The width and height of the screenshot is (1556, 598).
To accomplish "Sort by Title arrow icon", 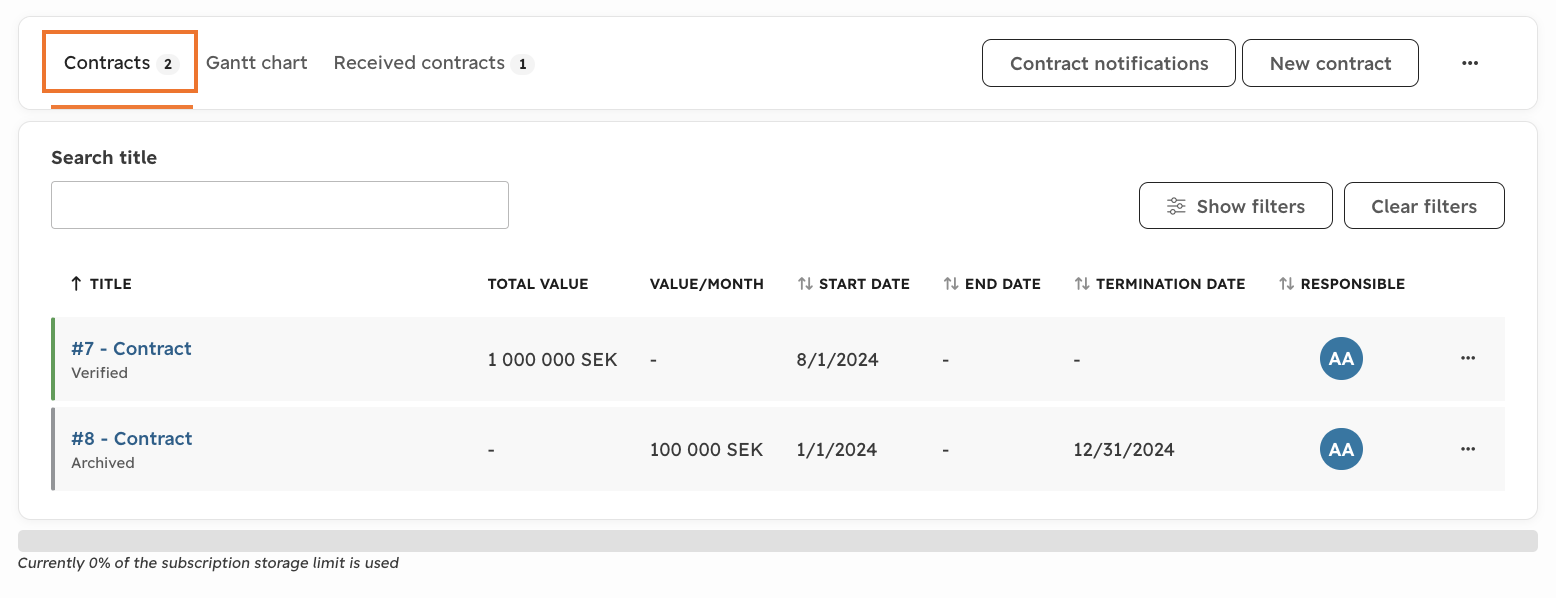I will 76,284.
